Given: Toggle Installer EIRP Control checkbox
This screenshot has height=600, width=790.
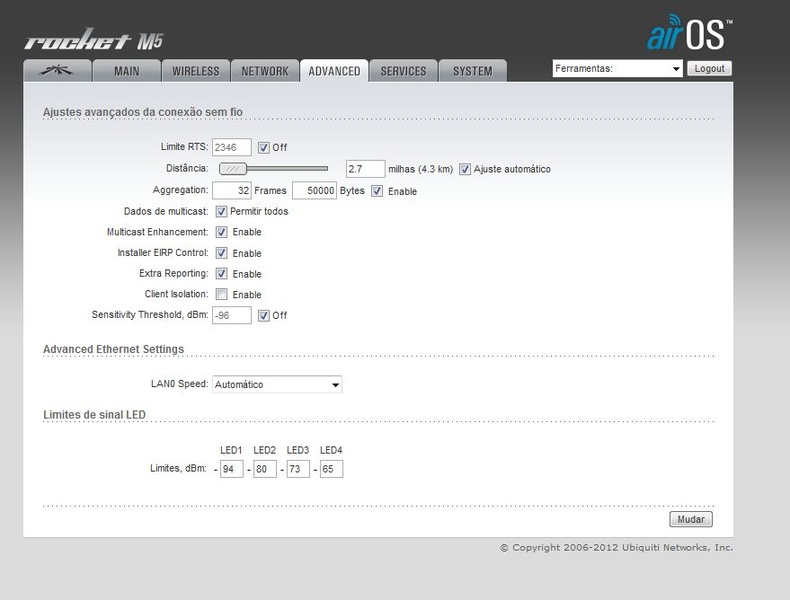Looking at the screenshot, I should coord(221,253).
